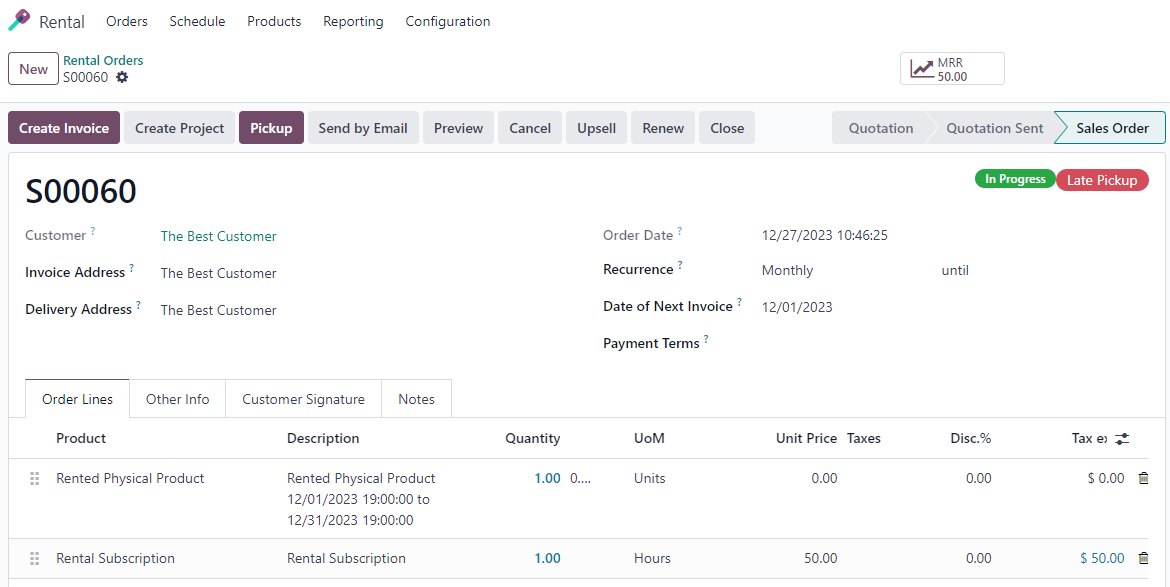Open the MRR chart stat button

pyautogui.click(x=952, y=69)
